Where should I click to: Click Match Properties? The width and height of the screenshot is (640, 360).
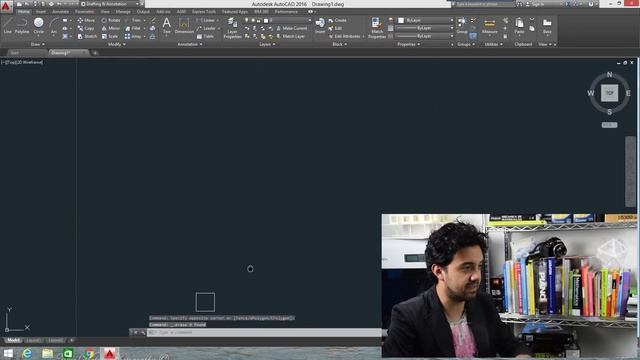click(x=377, y=28)
